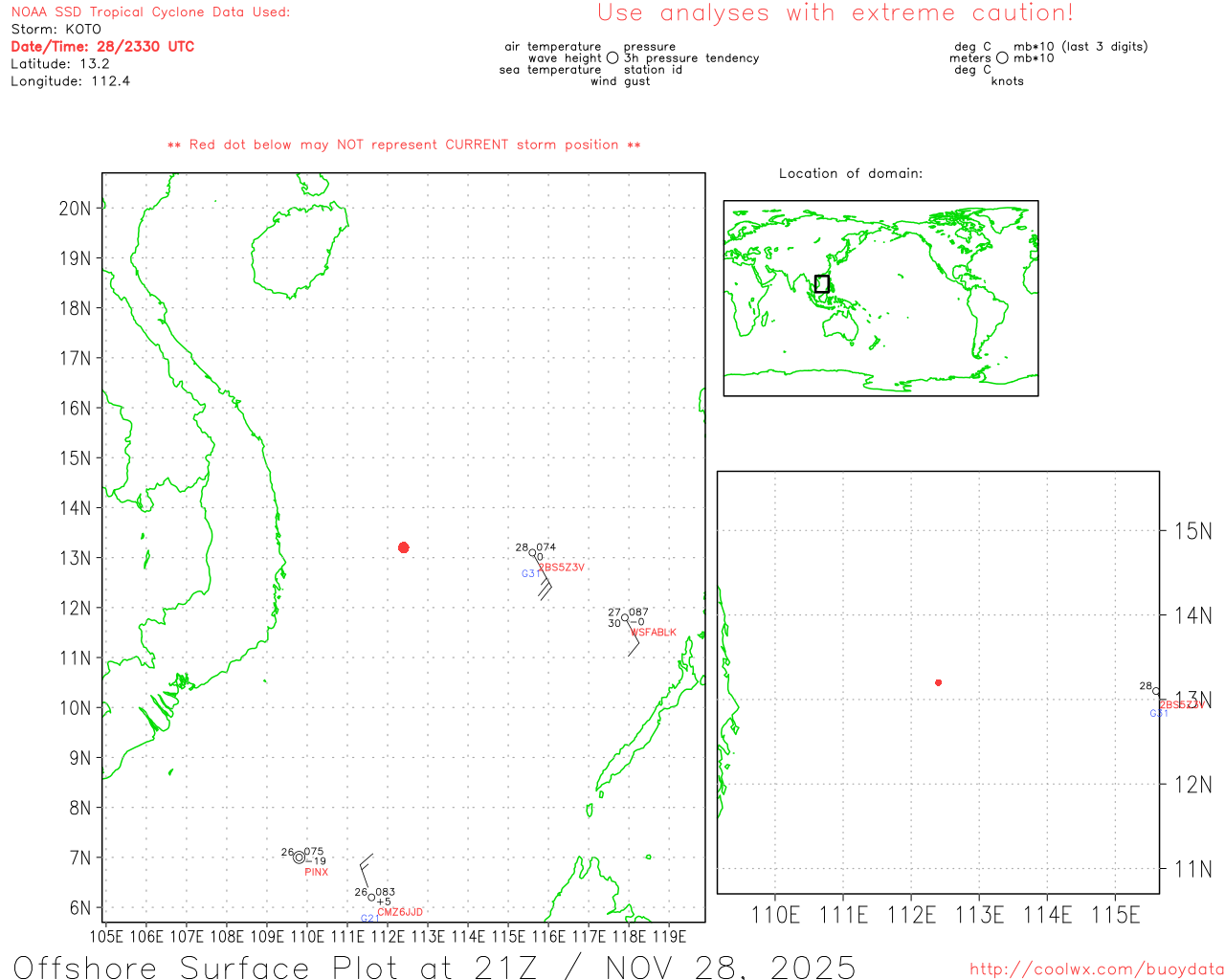
Task: Click the 'wind gust' legend text
Action: pyautogui.click(x=620, y=81)
